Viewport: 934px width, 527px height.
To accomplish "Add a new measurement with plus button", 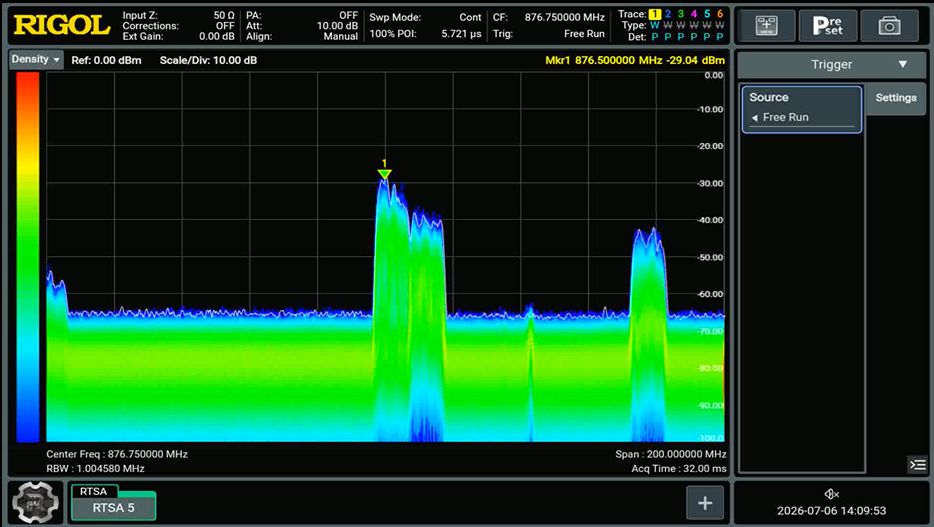I will 705,503.
